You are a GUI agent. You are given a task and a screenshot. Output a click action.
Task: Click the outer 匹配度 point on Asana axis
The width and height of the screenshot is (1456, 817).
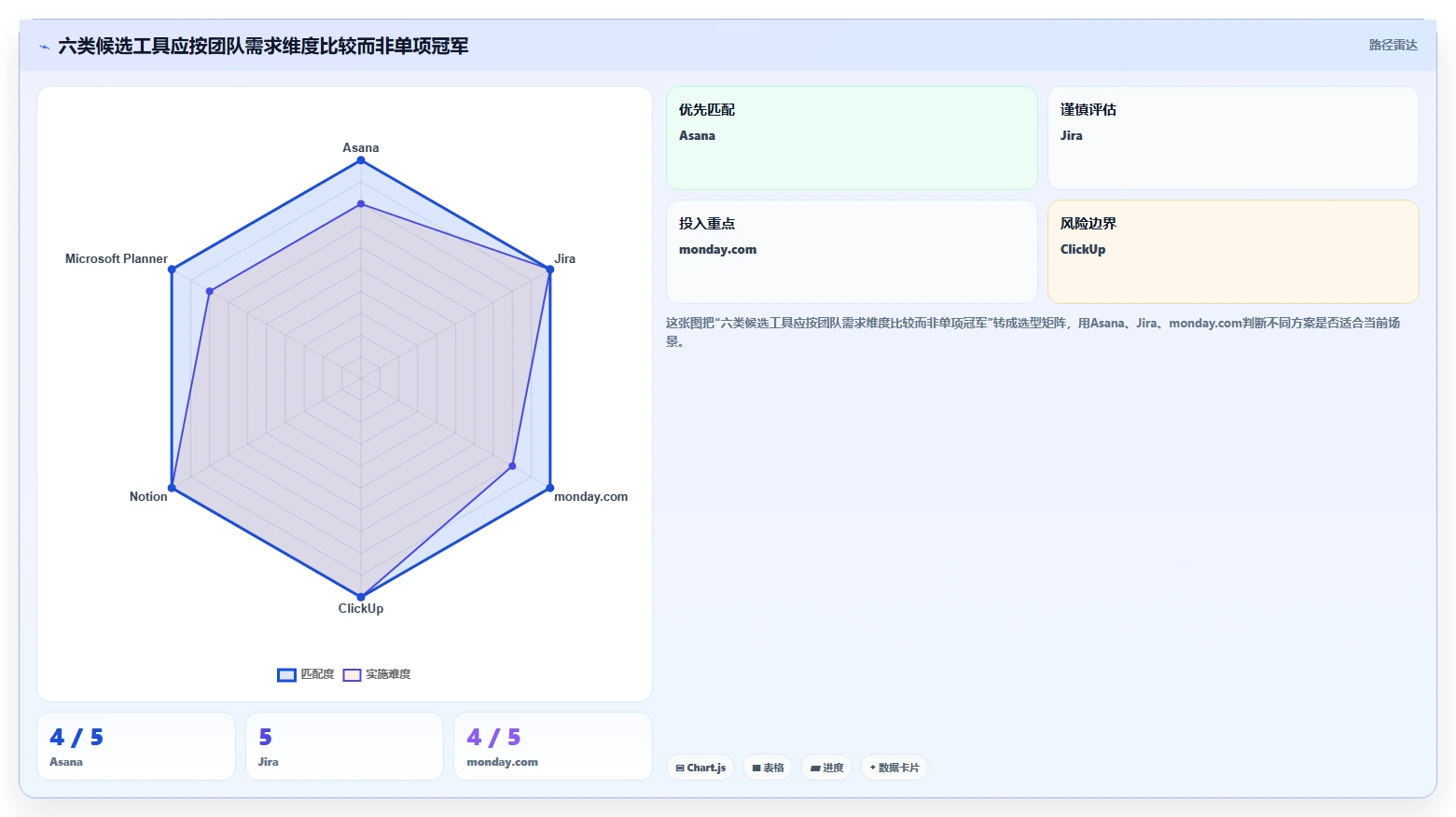tap(361, 160)
